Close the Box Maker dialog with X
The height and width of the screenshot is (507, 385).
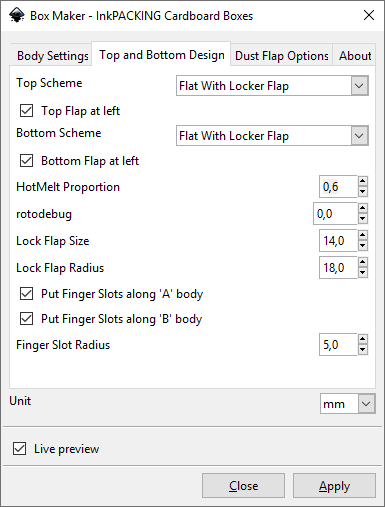coord(369,15)
